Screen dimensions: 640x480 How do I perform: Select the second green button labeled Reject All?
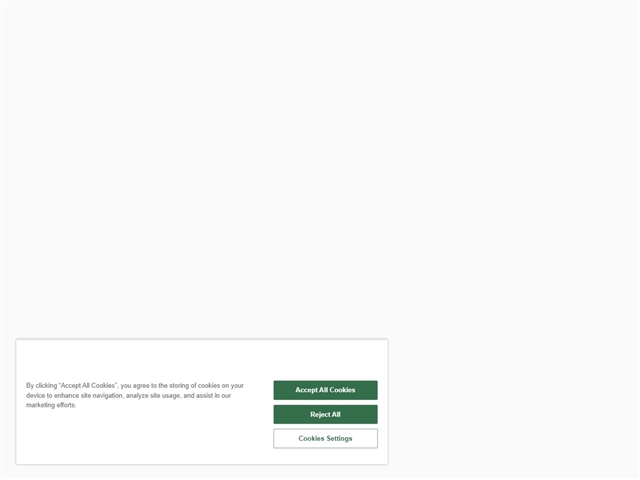(x=325, y=414)
